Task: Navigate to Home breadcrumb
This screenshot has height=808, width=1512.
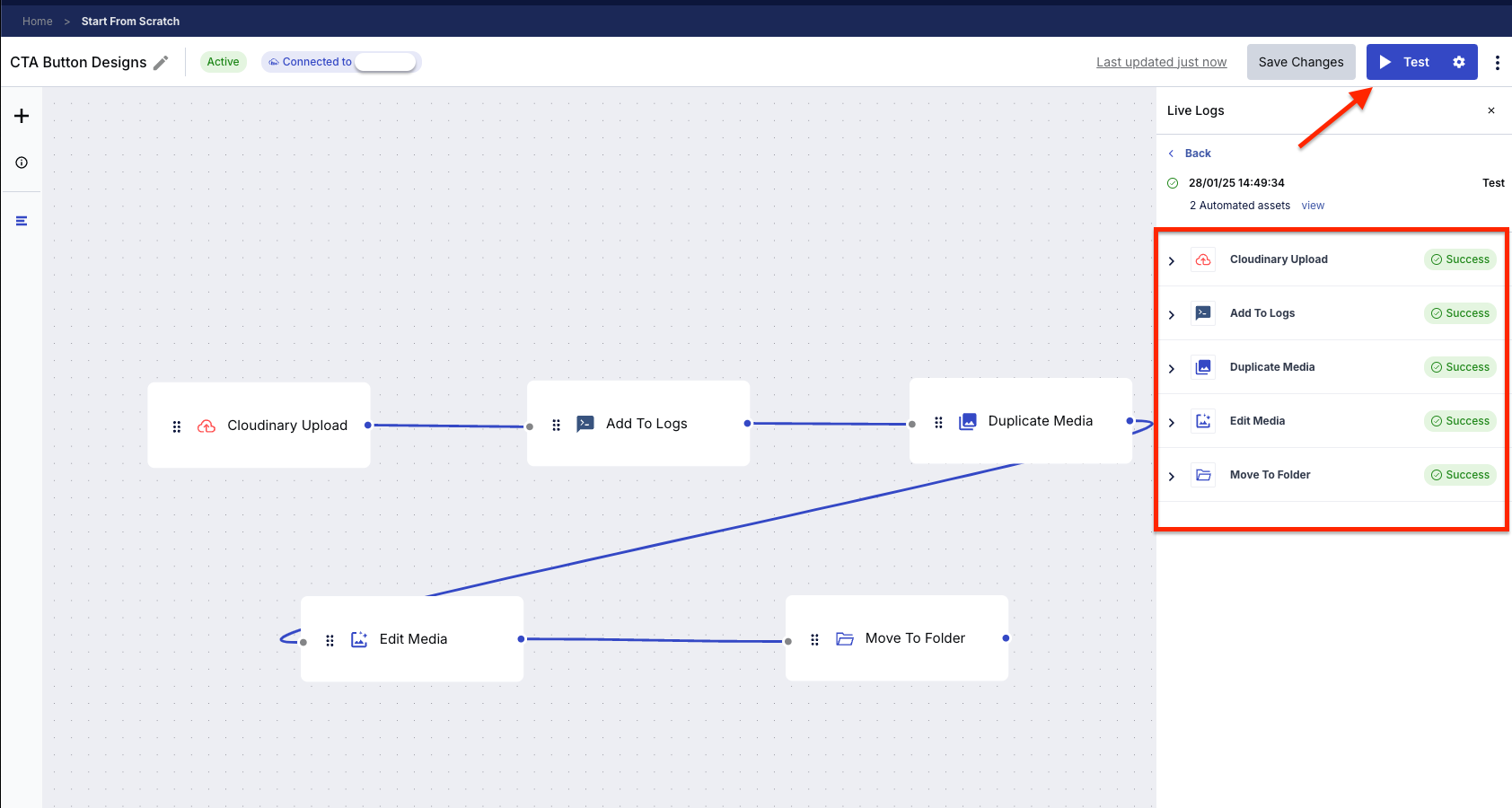Action: click(x=38, y=22)
